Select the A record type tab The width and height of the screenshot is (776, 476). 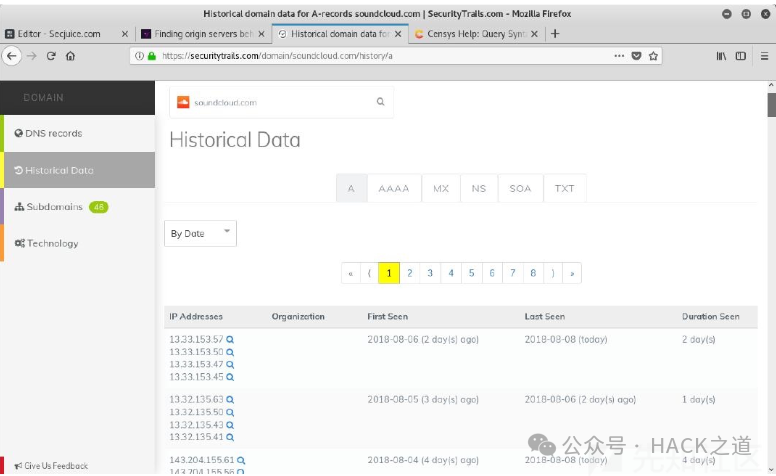[351, 188]
